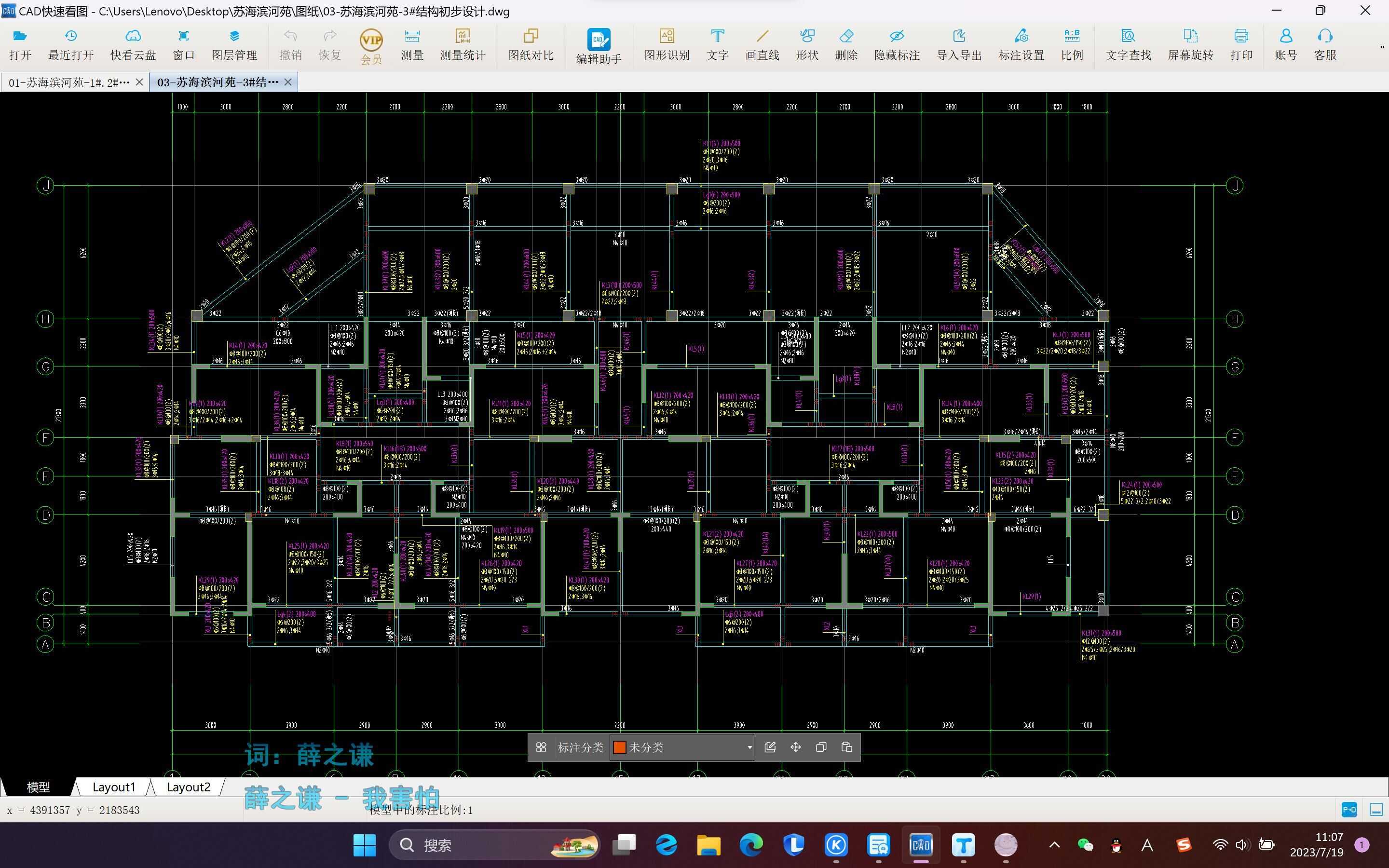Open the VIP 会员 membership icon
The width and height of the screenshot is (1389, 868).
pos(371,47)
